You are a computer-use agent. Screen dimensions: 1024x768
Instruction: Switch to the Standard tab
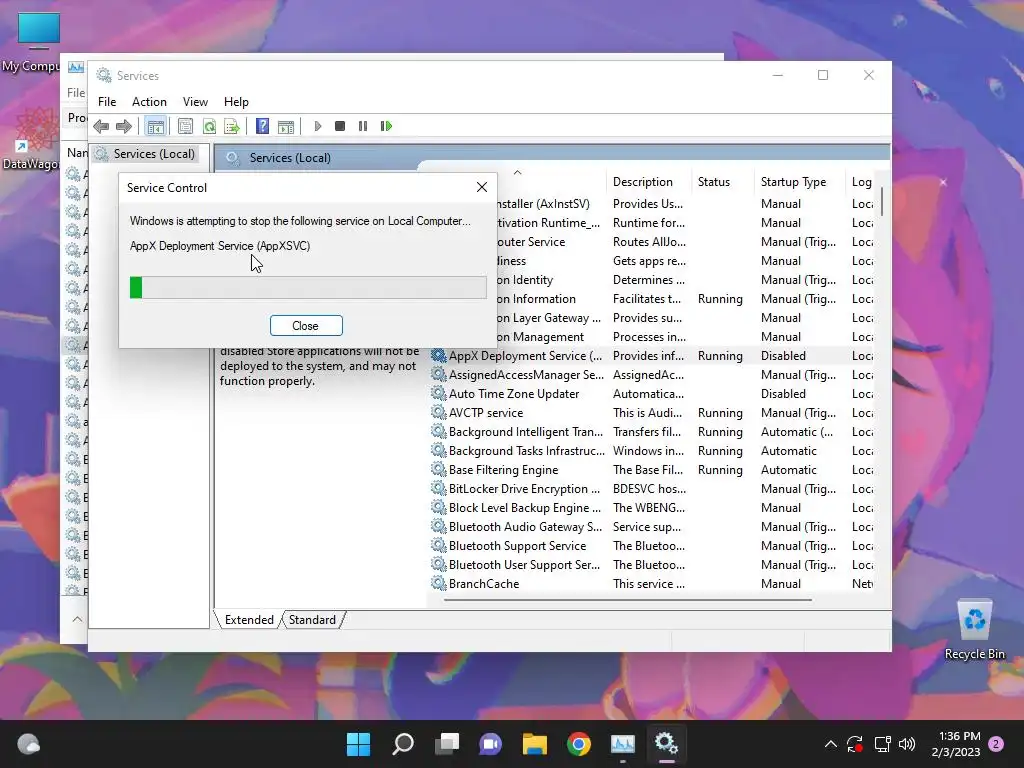[312, 620]
